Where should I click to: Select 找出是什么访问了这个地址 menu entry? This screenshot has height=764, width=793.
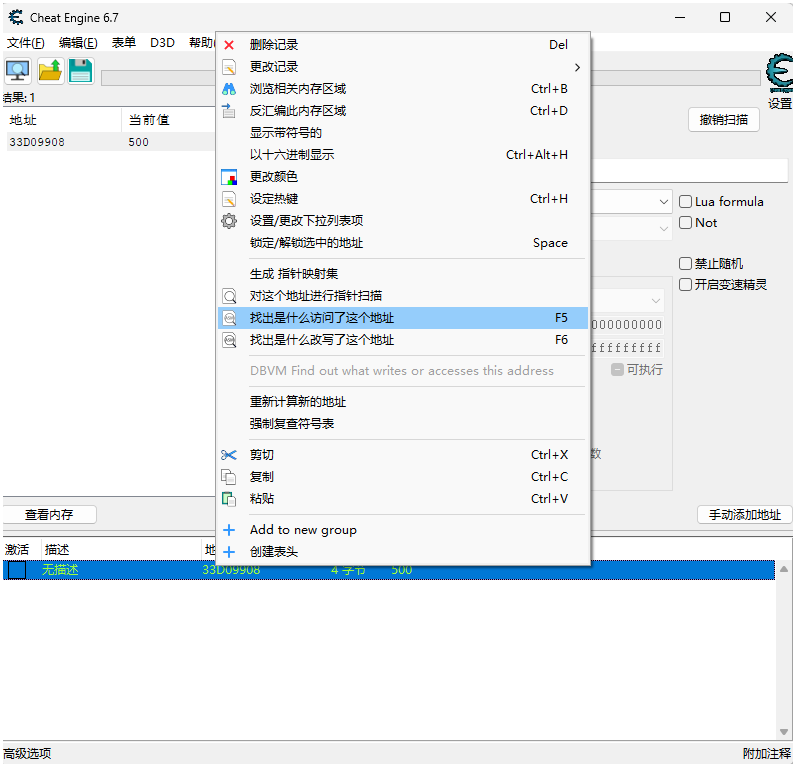click(x=322, y=318)
